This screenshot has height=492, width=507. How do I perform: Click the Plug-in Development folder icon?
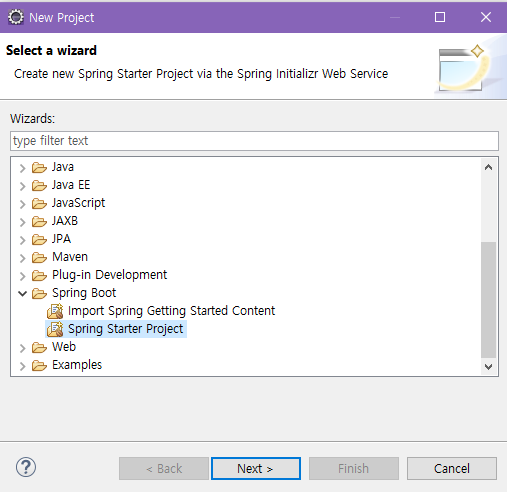click(39, 275)
